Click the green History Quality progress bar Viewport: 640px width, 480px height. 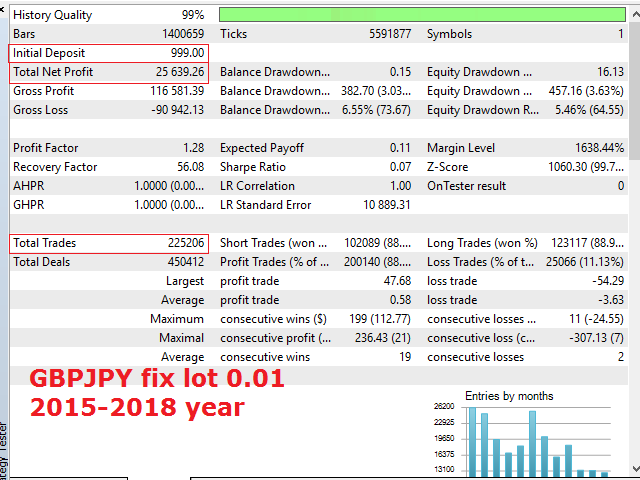(x=423, y=15)
